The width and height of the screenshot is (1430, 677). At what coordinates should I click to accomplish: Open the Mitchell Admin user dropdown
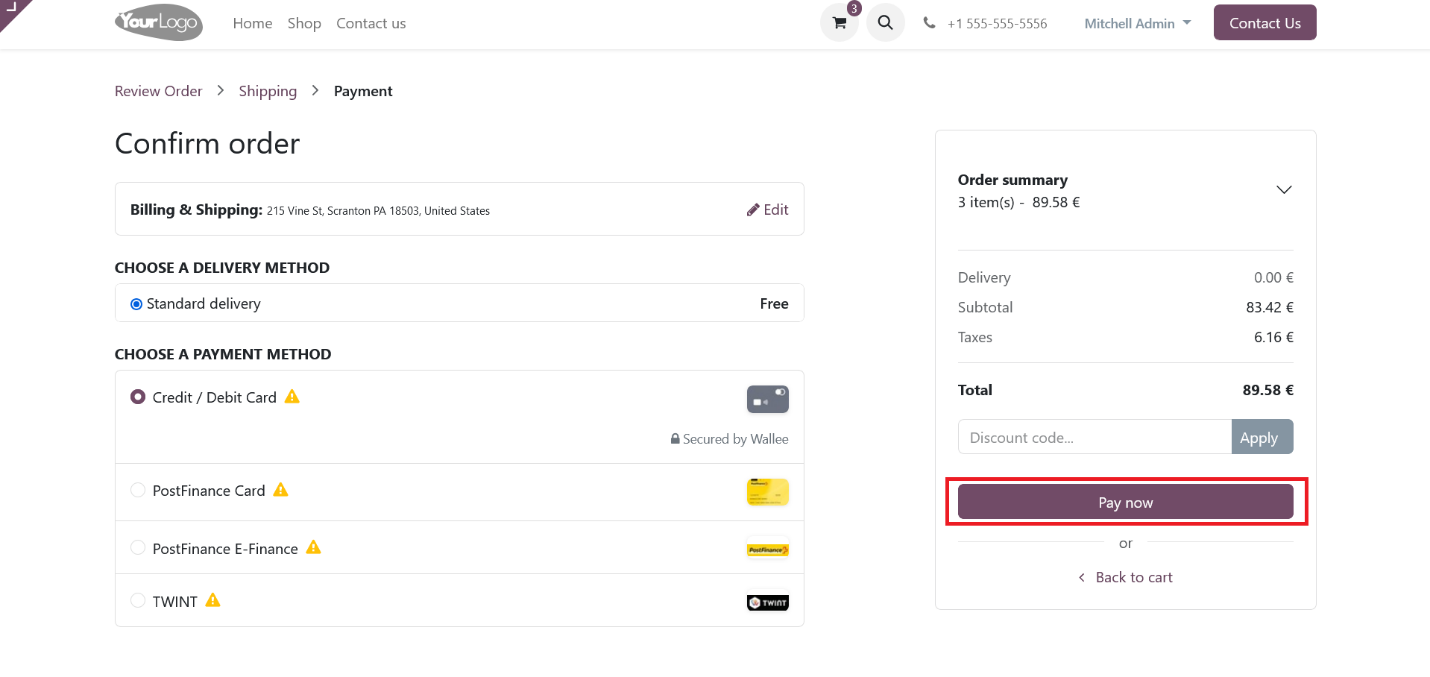coord(1137,23)
